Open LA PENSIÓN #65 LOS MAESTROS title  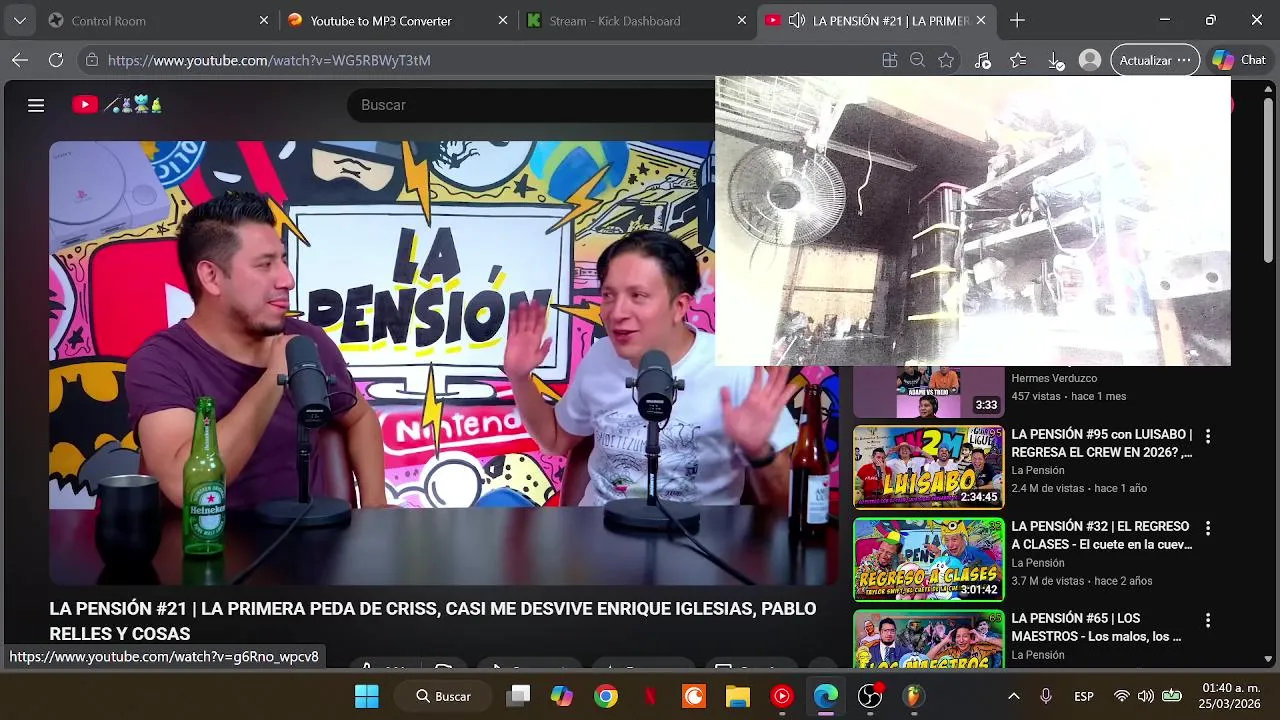click(1096, 627)
